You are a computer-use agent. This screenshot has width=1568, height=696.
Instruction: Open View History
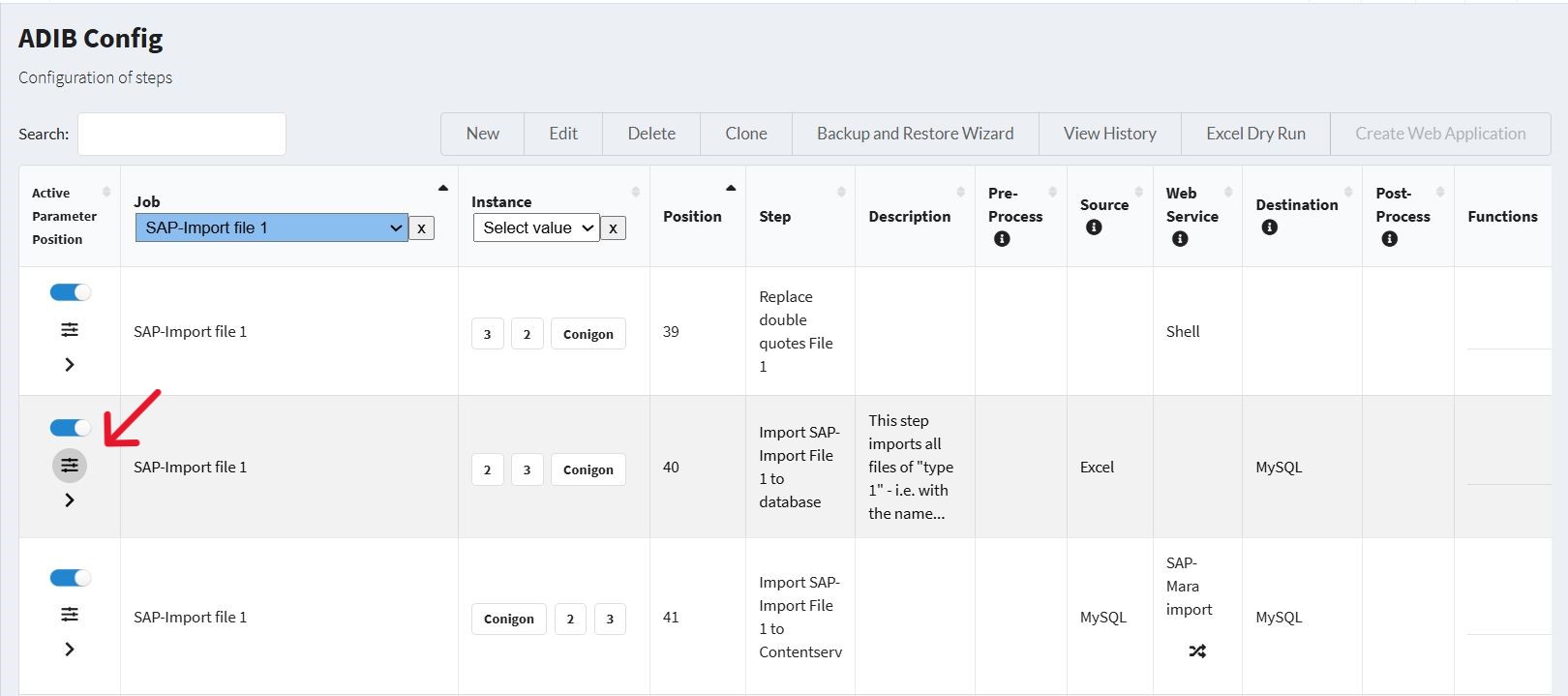[x=1109, y=134]
